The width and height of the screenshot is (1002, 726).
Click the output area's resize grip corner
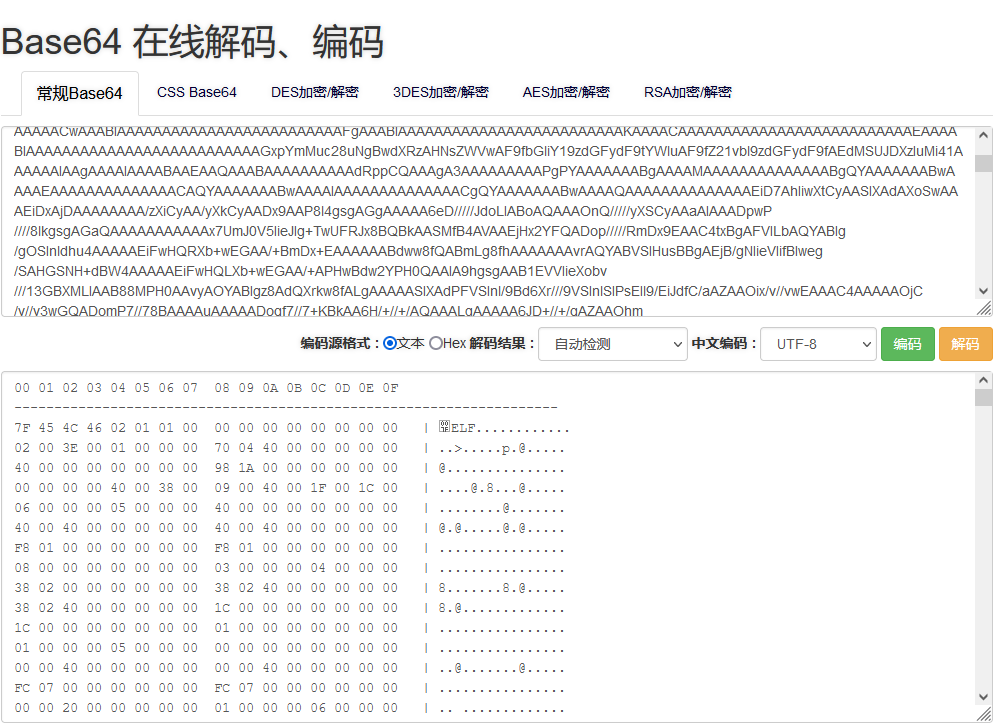coord(984,714)
